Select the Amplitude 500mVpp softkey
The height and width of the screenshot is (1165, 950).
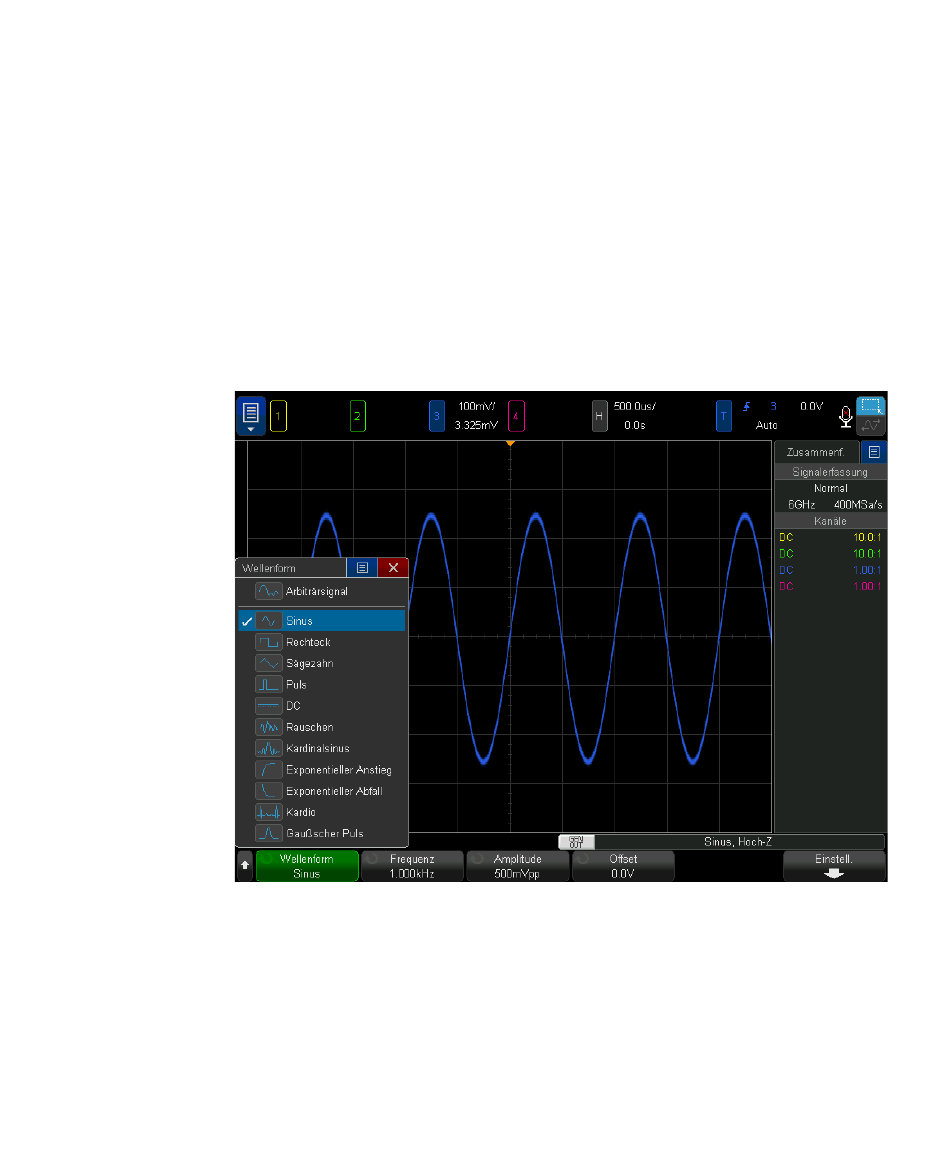(518, 866)
